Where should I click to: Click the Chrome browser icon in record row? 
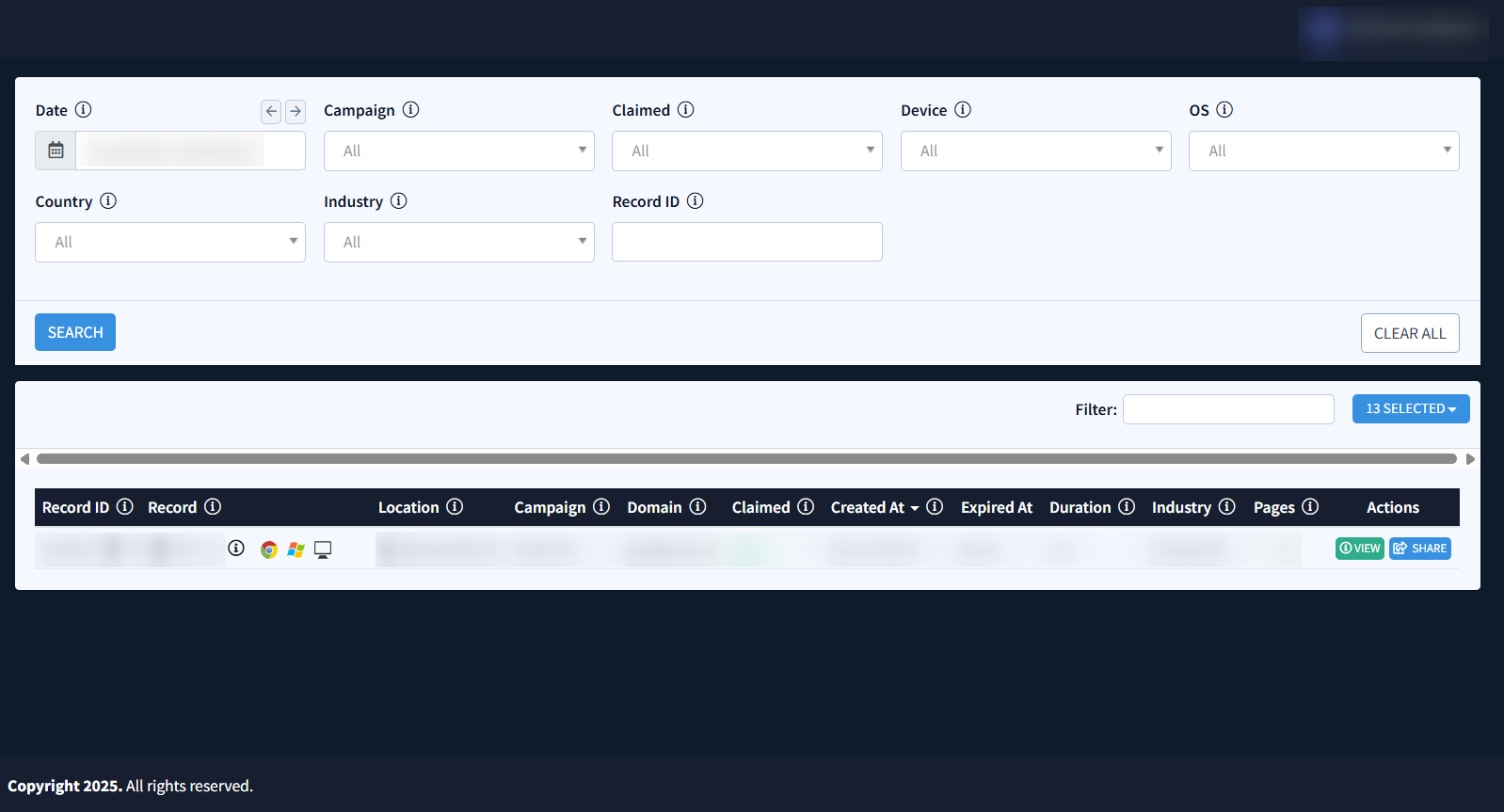269,549
